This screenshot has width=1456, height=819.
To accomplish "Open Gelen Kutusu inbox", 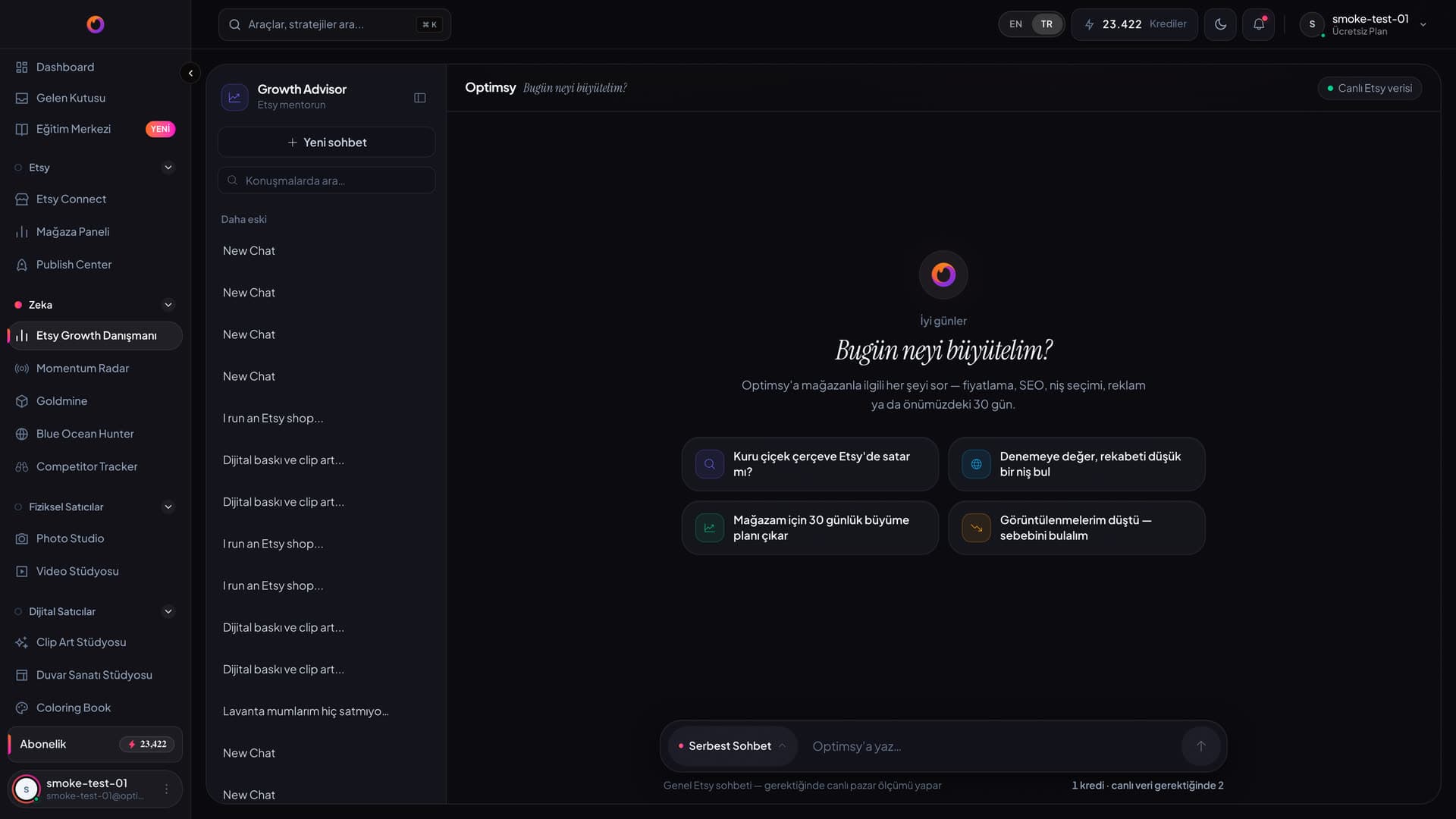I will (x=71, y=98).
